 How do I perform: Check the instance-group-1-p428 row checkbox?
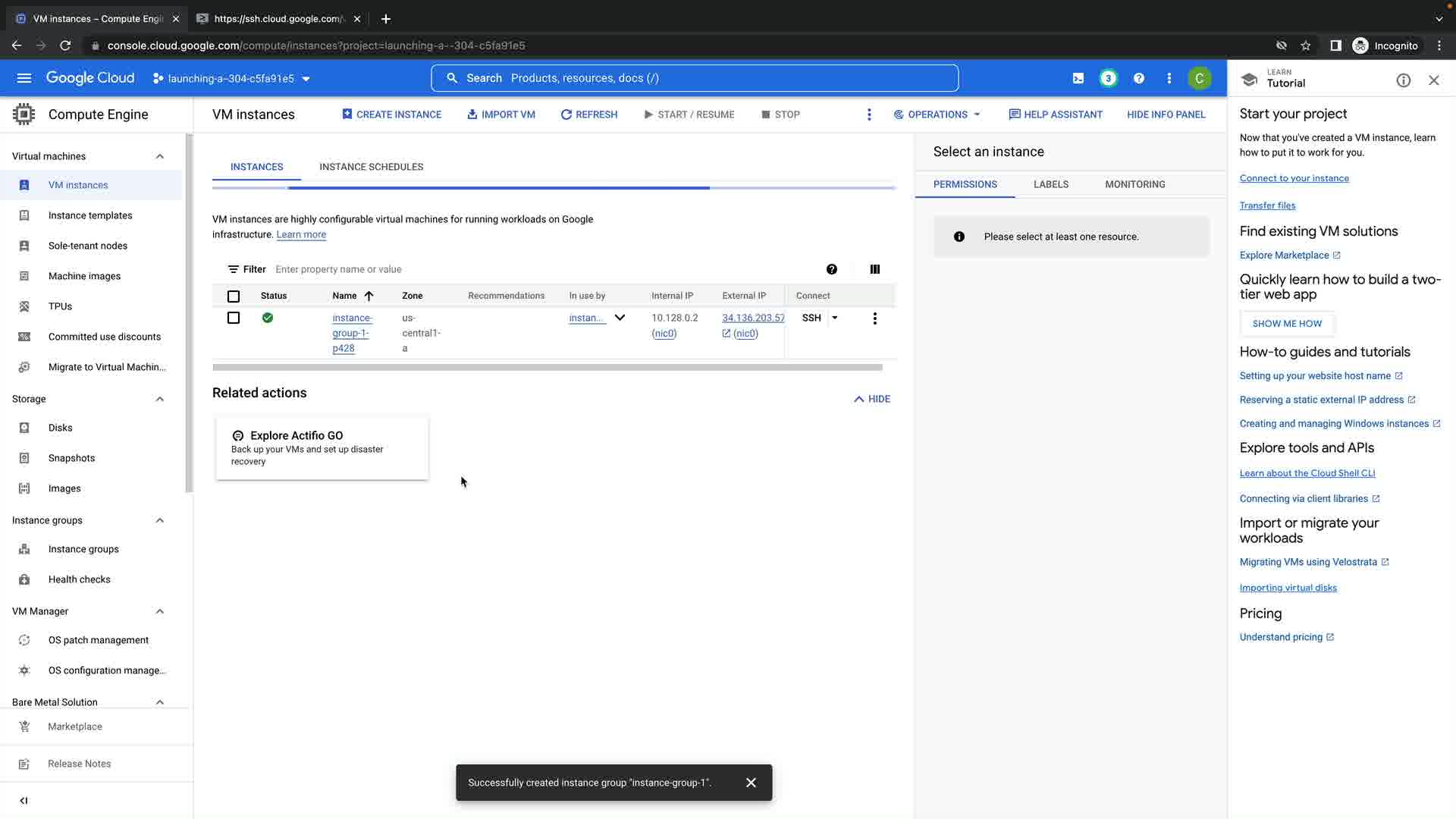point(234,318)
